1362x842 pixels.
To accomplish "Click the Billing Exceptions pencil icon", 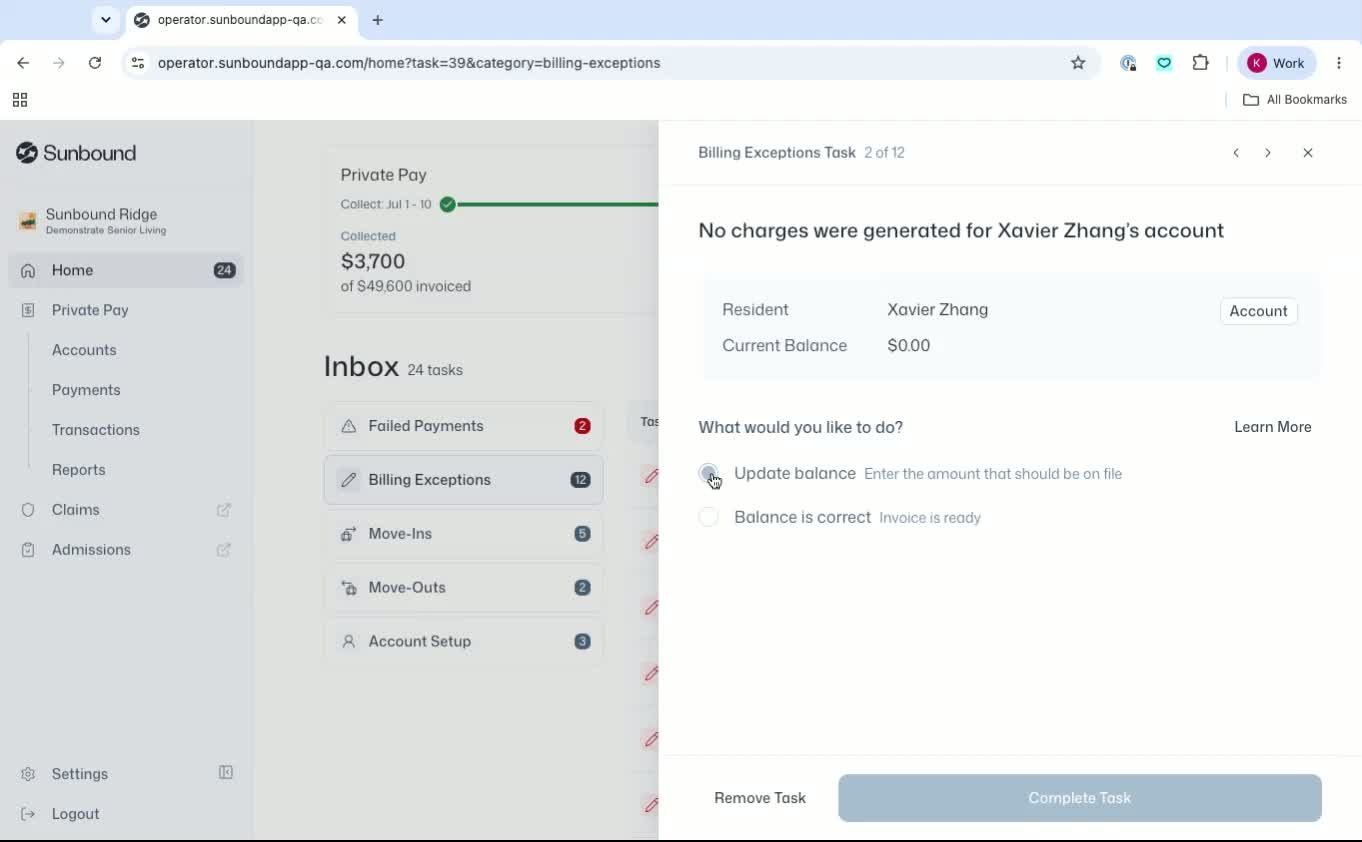I will [x=348, y=480].
